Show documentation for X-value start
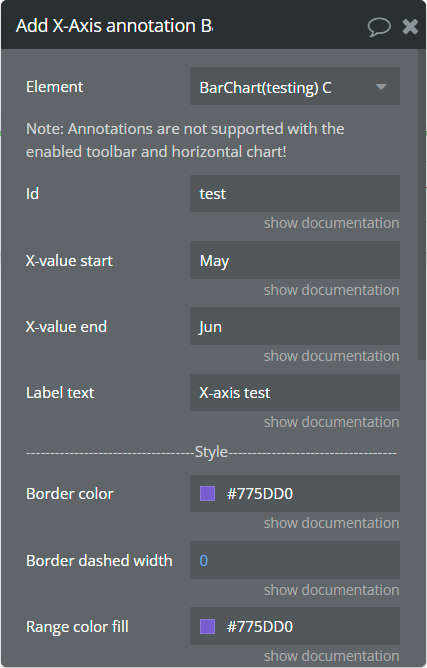 (332, 290)
